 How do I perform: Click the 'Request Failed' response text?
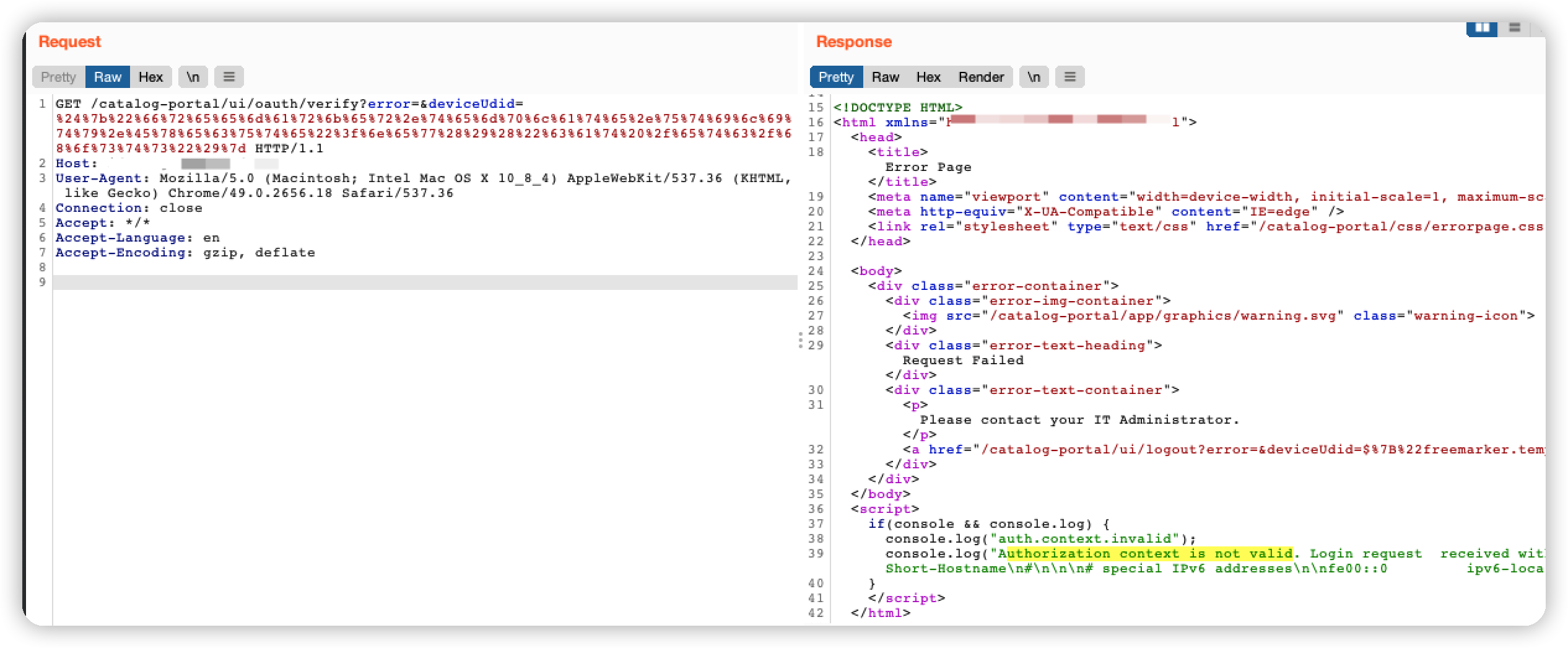[x=963, y=361]
